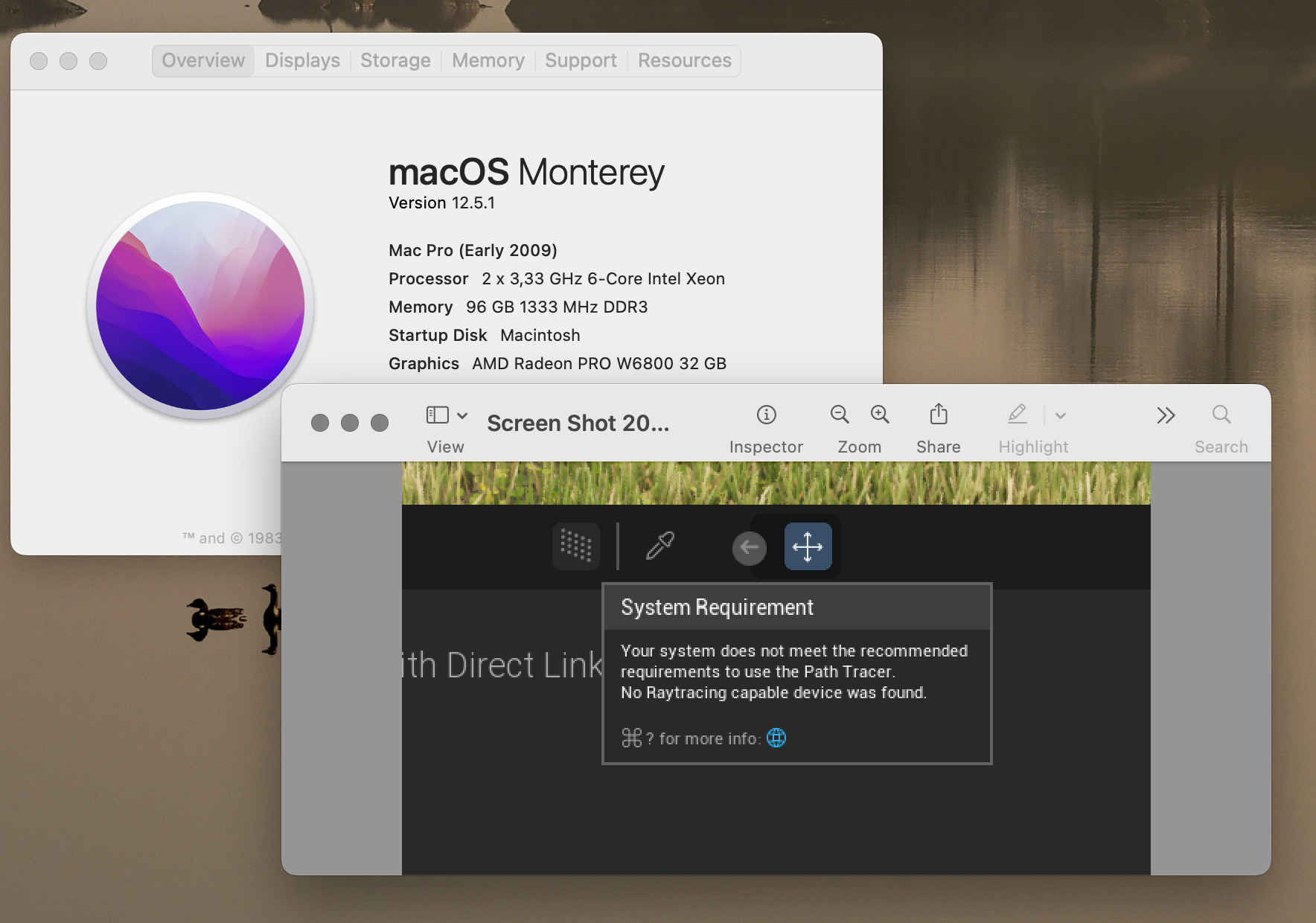The width and height of the screenshot is (1316, 923).
Task: Zoom out with the minus magnifier
Action: 840,415
